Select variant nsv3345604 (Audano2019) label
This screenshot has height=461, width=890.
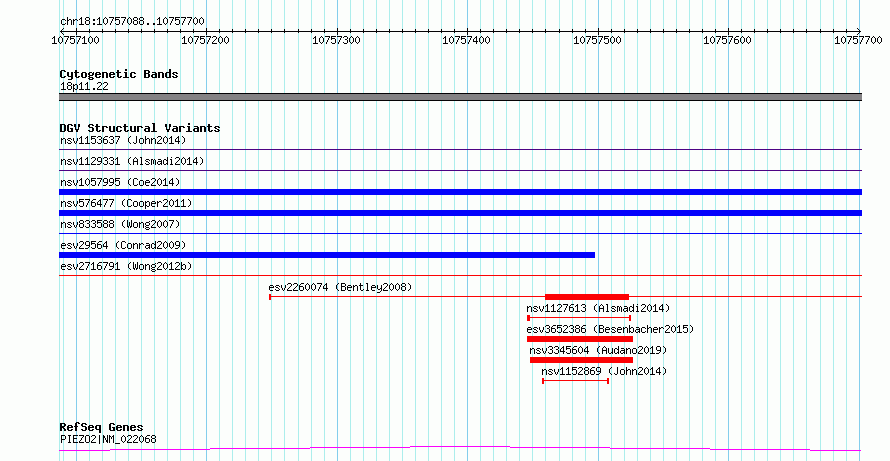[598, 350]
